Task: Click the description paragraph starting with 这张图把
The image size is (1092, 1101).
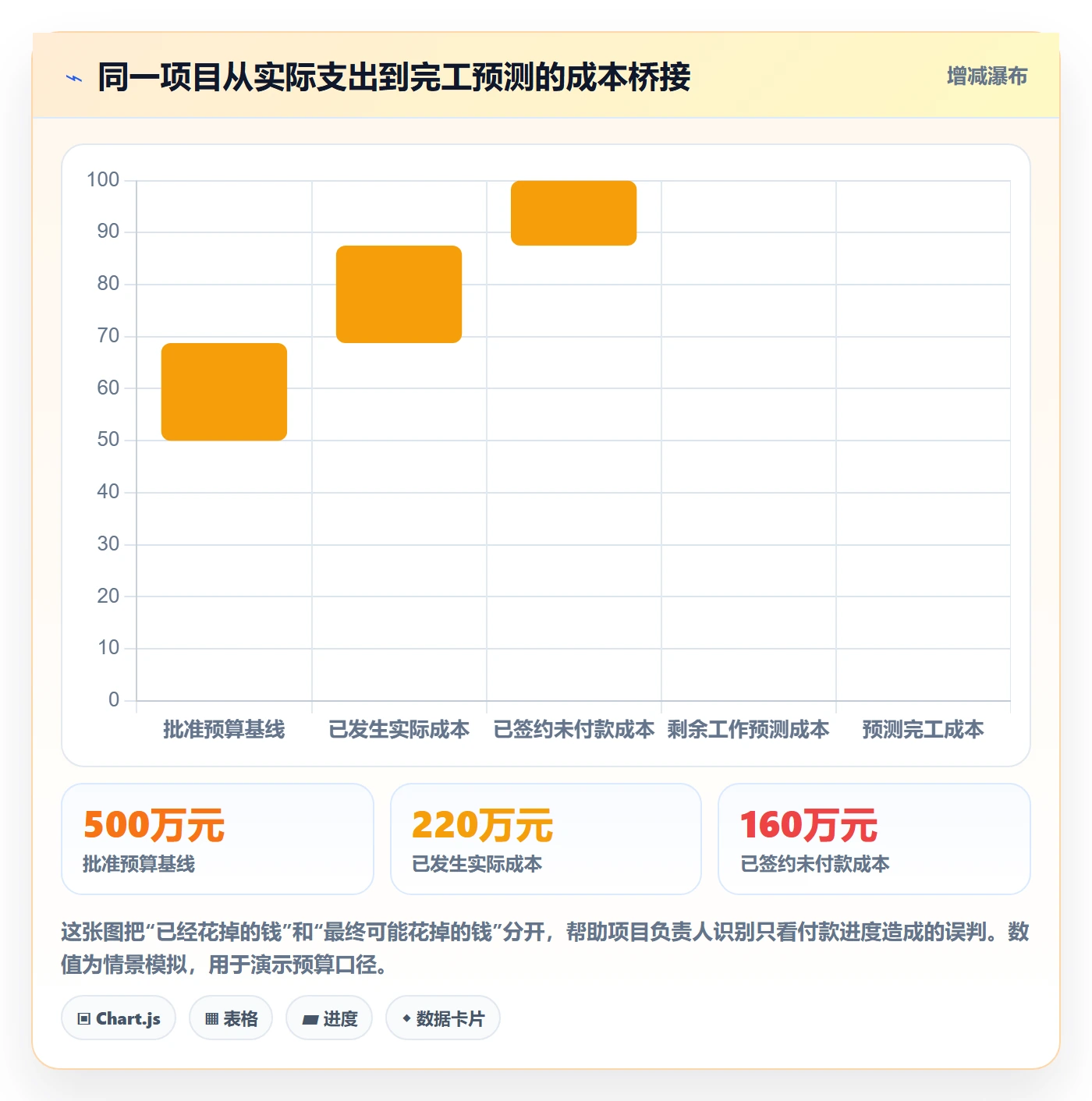Action: 545,948
